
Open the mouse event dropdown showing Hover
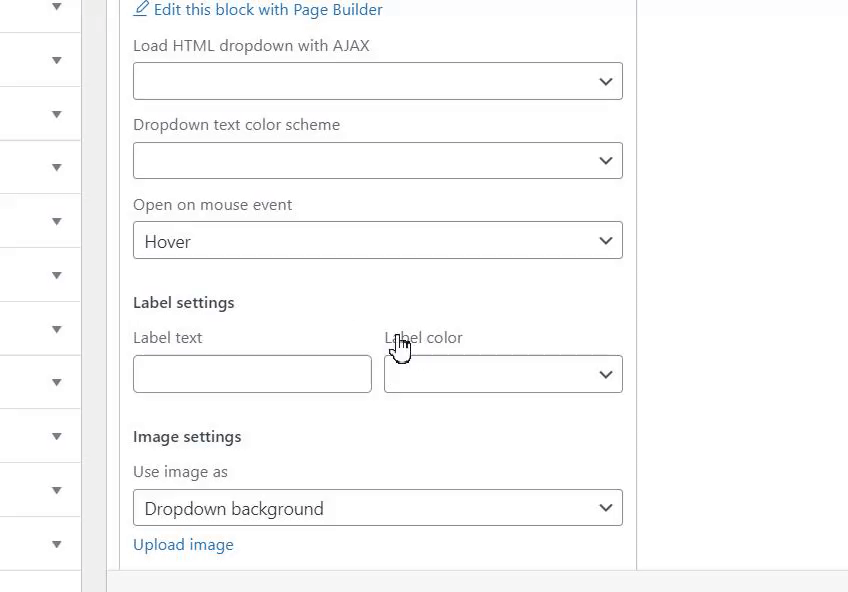coord(377,241)
